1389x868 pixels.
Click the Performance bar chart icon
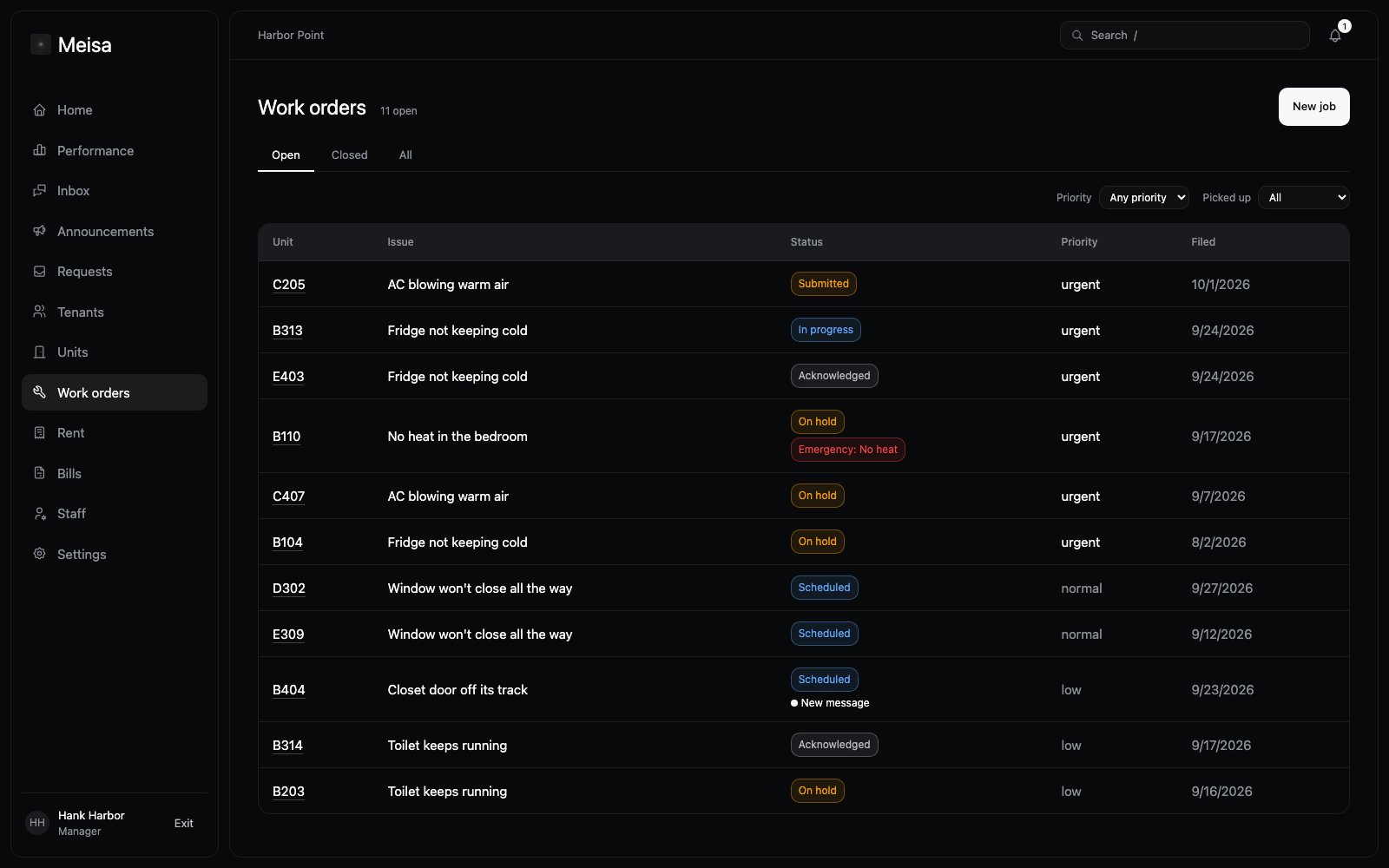click(39, 150)
